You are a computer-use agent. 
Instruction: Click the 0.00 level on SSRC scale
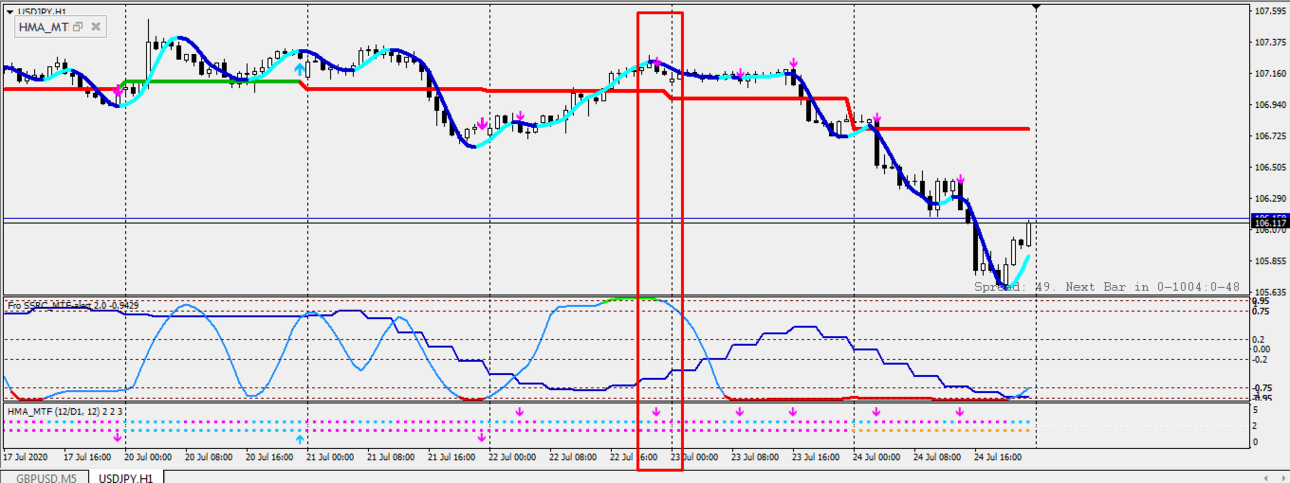pos(1262,349)
